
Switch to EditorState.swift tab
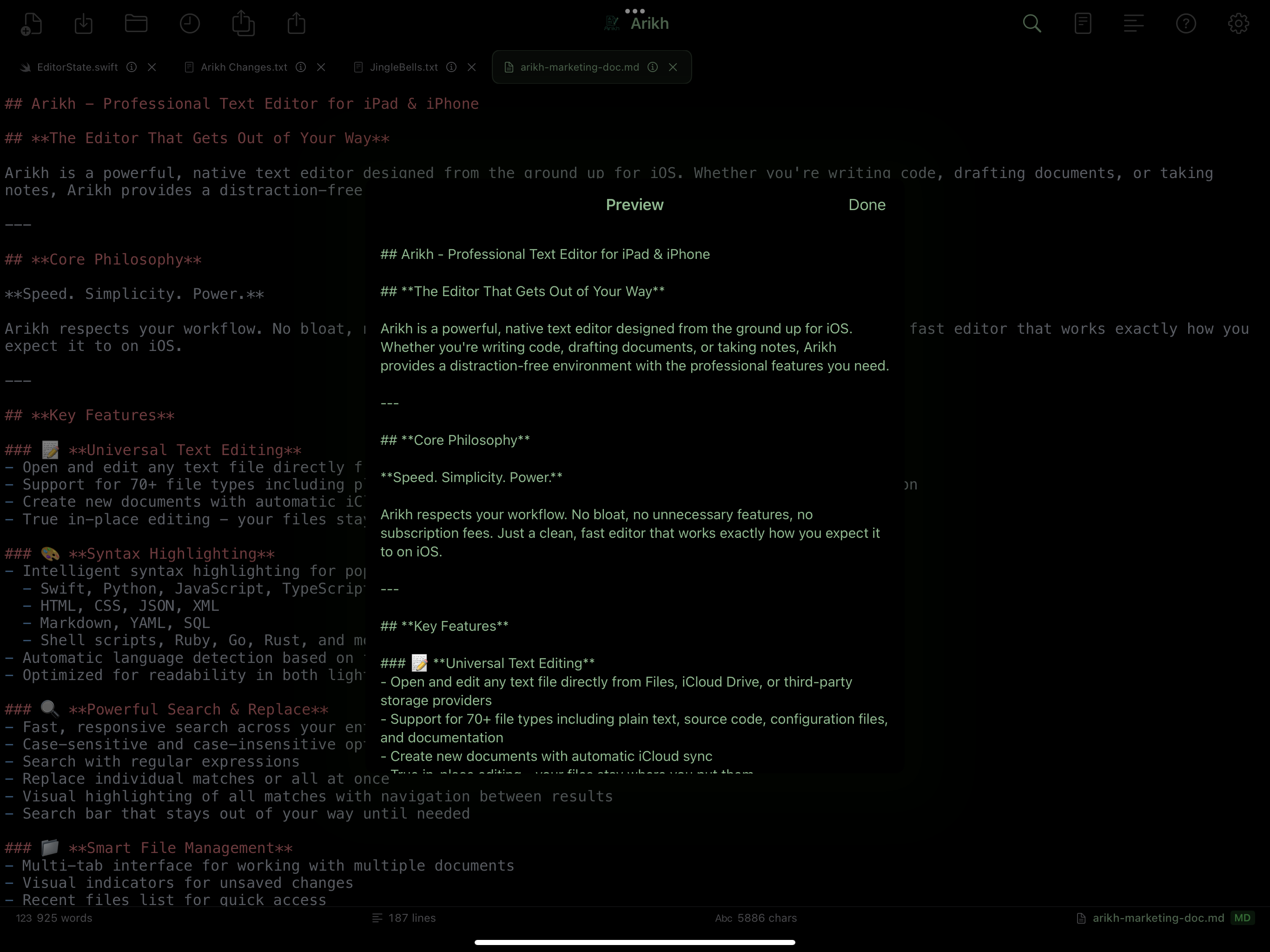[x=77, y=67]
